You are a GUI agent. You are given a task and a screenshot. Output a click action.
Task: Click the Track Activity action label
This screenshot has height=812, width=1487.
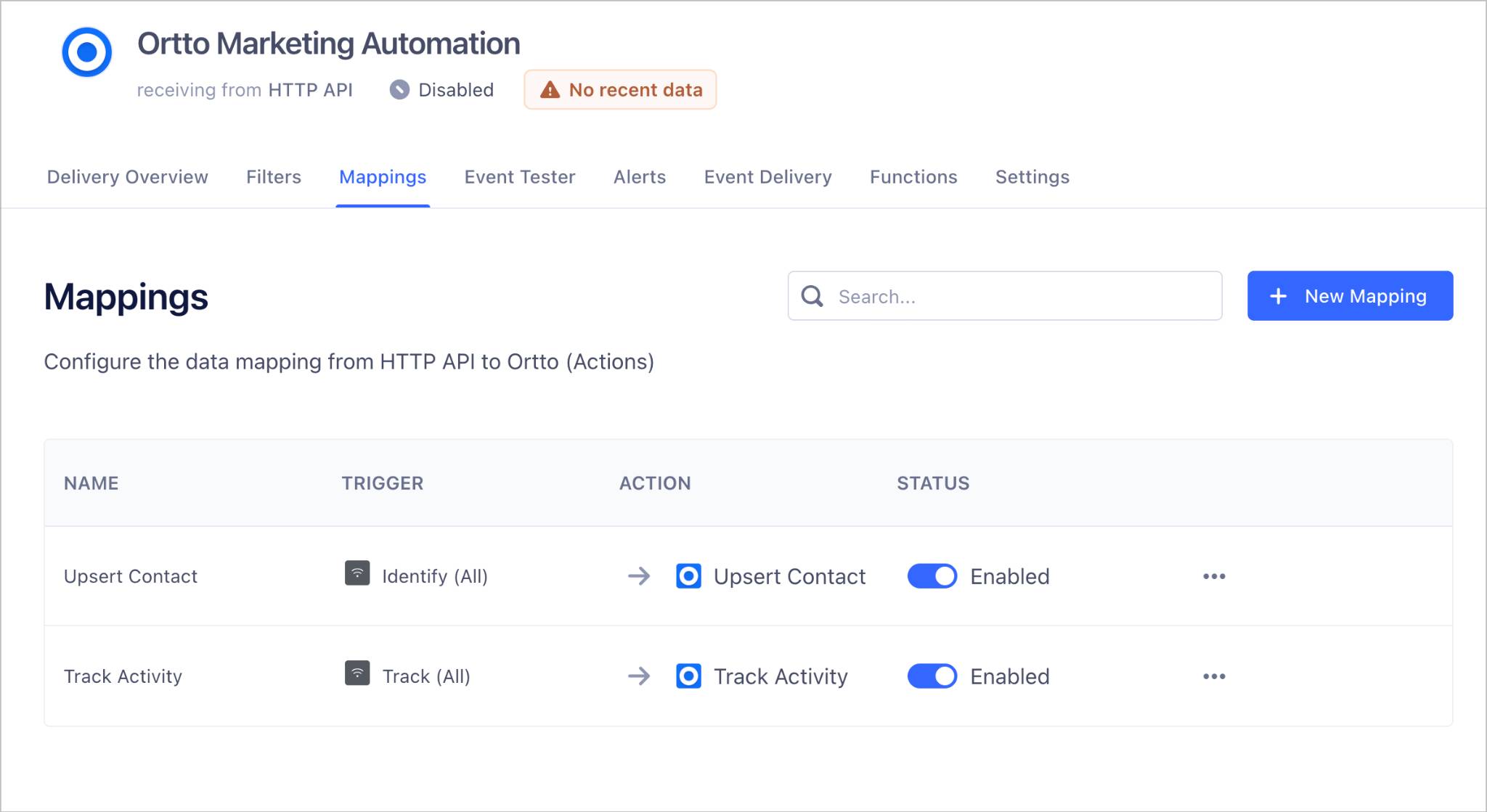point(781,676)
